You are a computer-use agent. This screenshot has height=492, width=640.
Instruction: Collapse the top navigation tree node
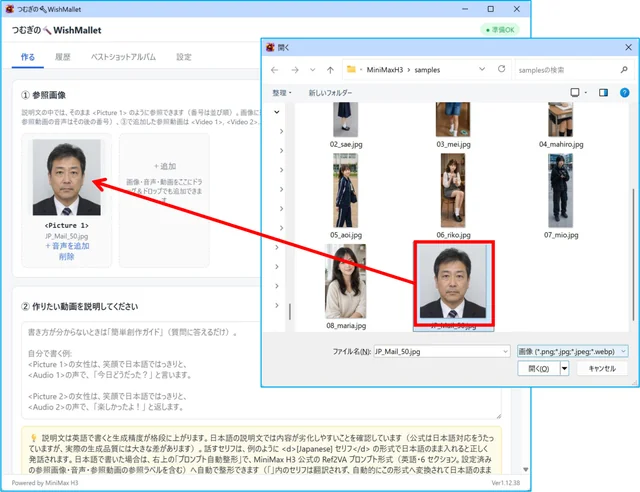point(277,112)
